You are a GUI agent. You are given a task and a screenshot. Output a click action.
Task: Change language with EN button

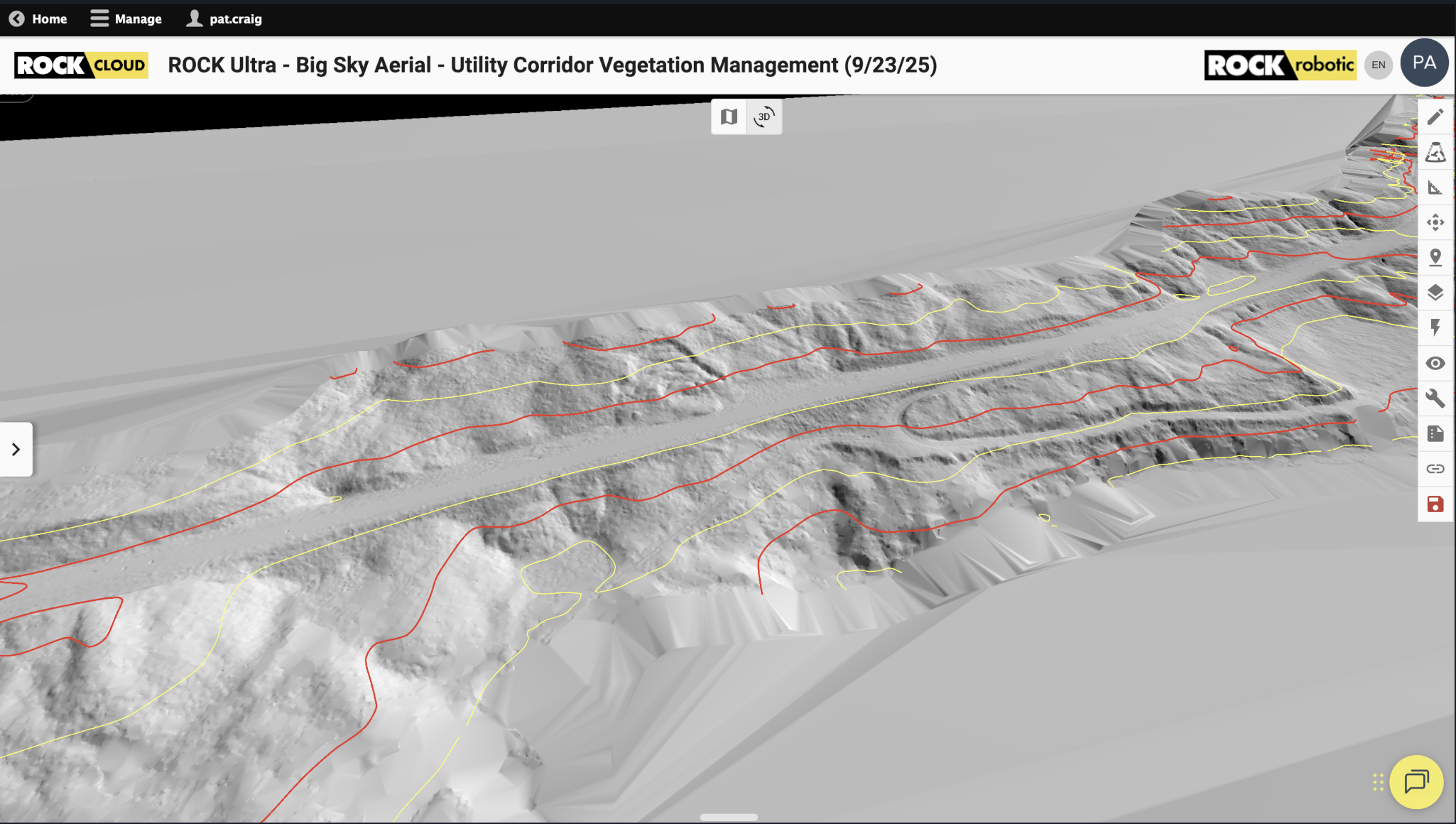point(1378,65)
